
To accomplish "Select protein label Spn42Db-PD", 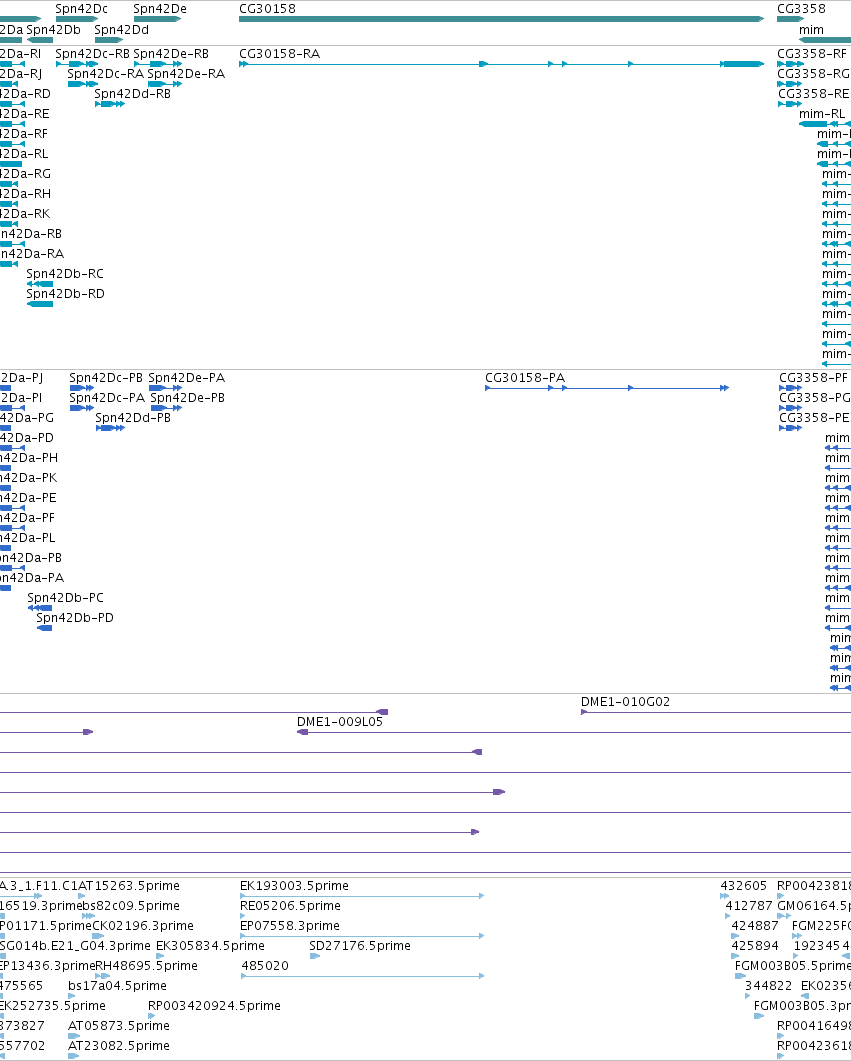I will pyautogui.click(x=75, y=618).
